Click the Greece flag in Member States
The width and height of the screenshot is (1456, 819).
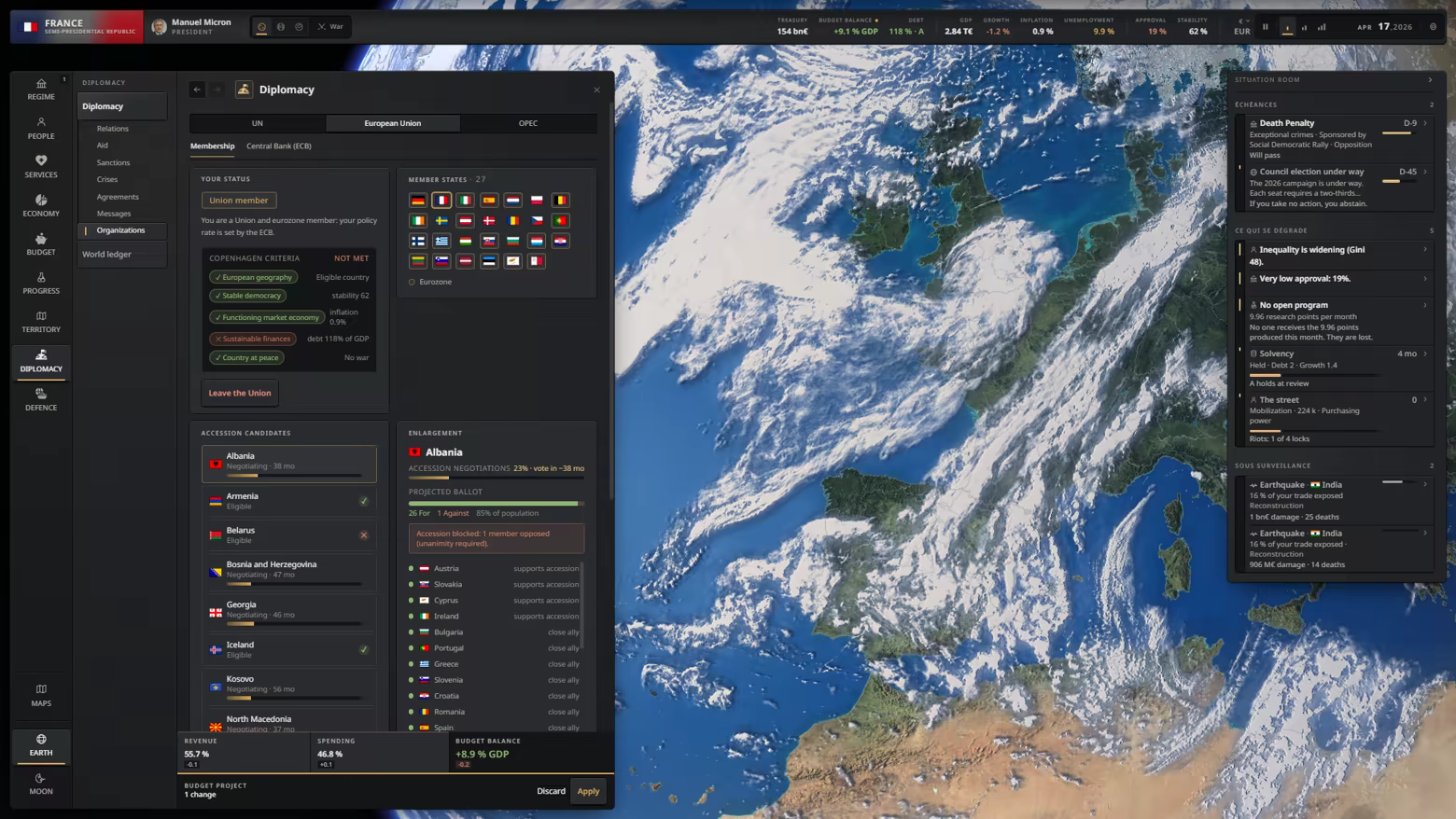tap(441, 241)
